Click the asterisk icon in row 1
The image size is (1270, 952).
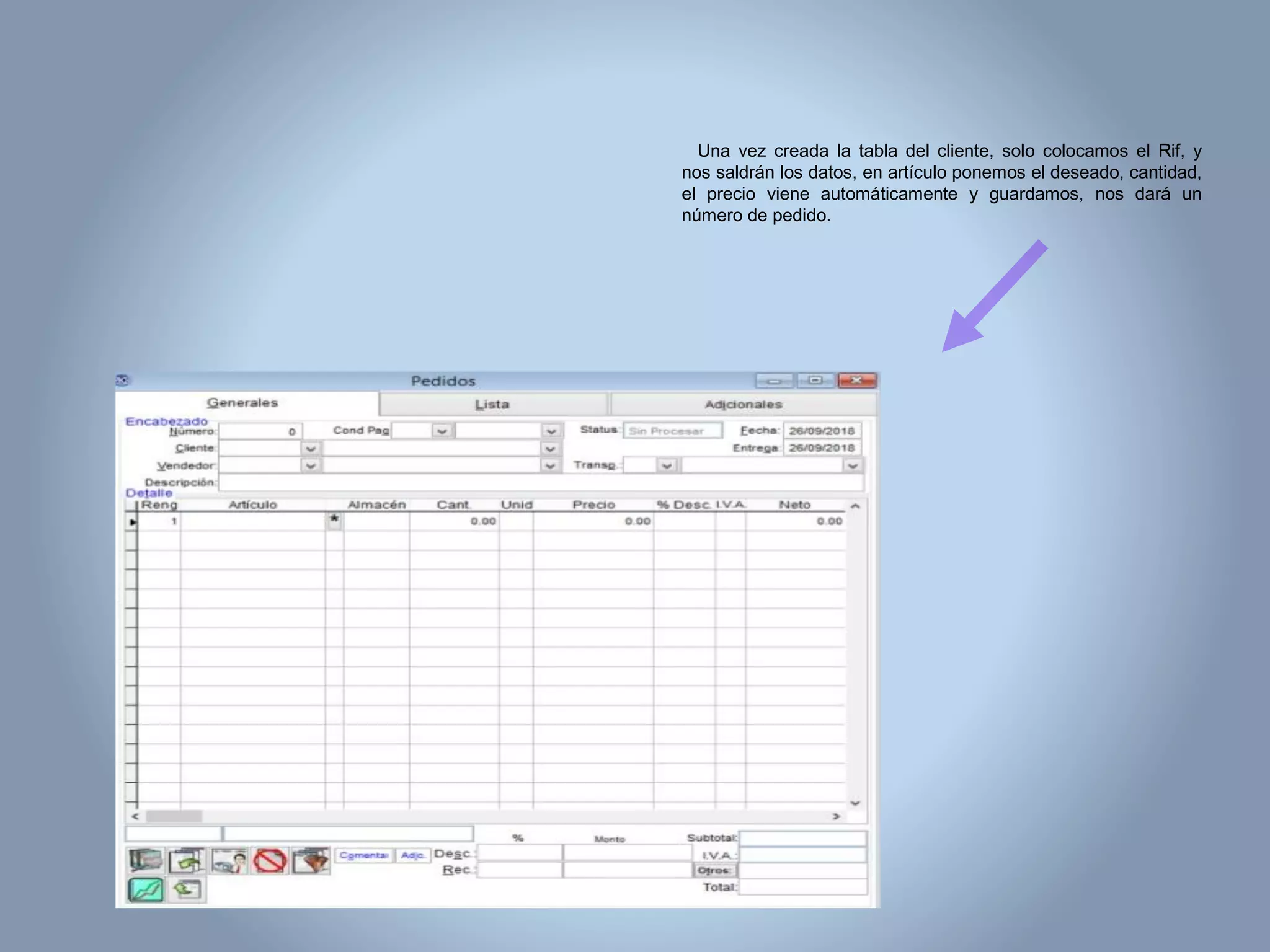point(334,520)
